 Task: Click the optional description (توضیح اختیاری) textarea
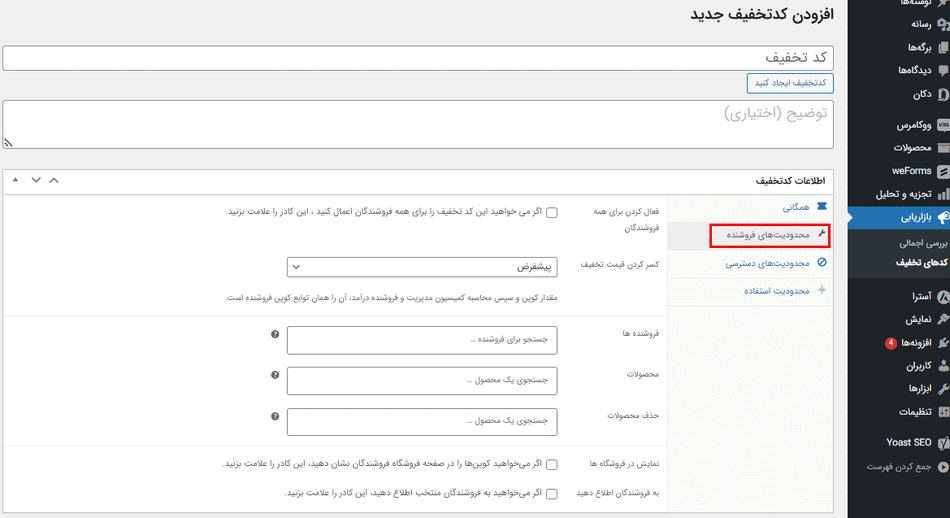tap(418, 125)
